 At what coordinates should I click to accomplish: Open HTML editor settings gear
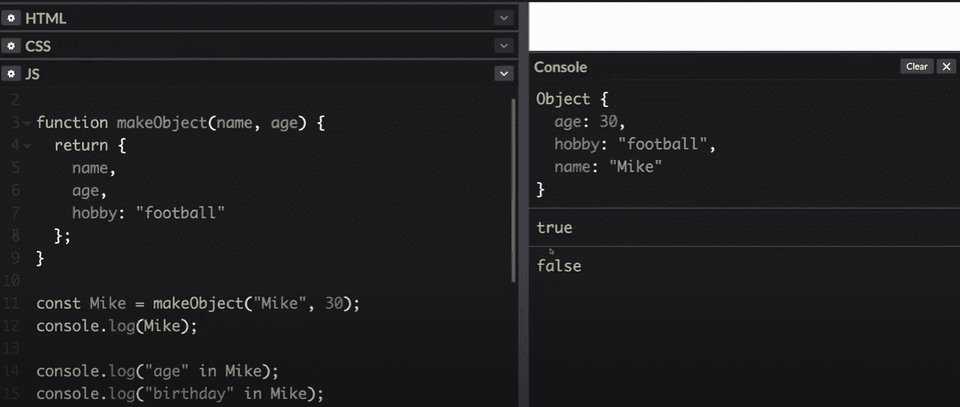11,18
